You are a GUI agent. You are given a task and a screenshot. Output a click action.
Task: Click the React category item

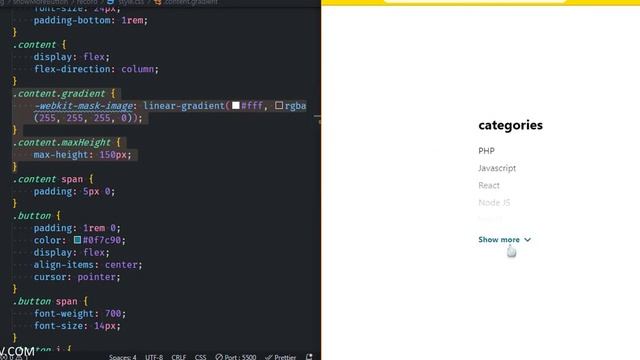click(489, 185)
